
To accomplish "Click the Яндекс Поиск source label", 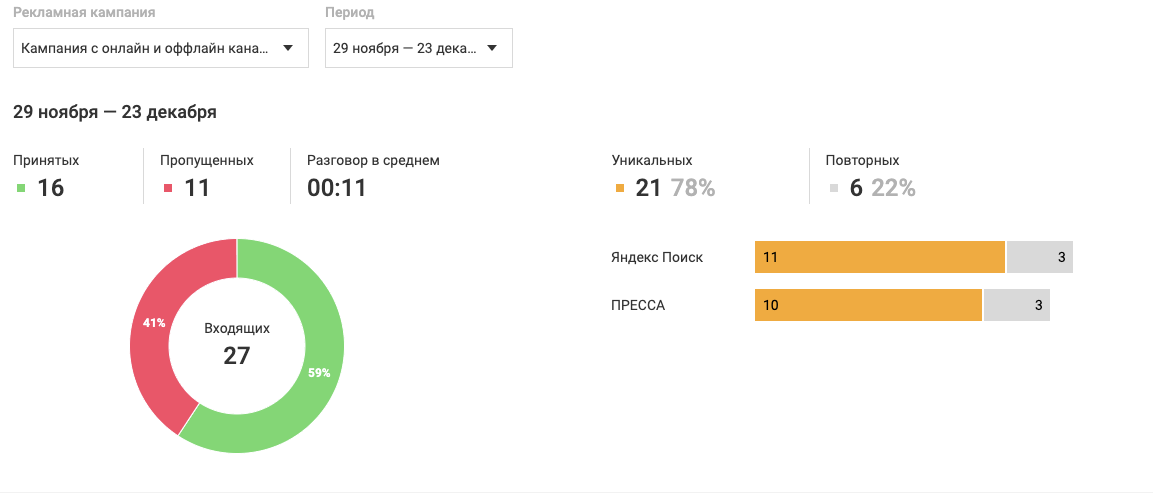I will point(657,258).
